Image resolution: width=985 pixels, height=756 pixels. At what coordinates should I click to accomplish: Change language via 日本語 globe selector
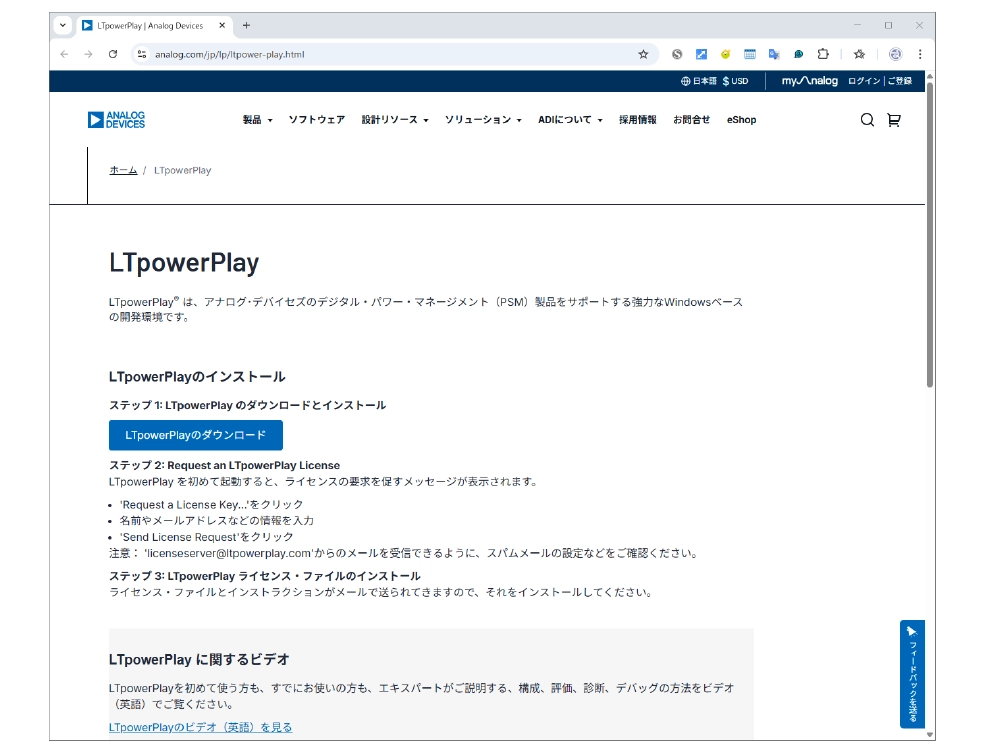click(x=699, y=81)
